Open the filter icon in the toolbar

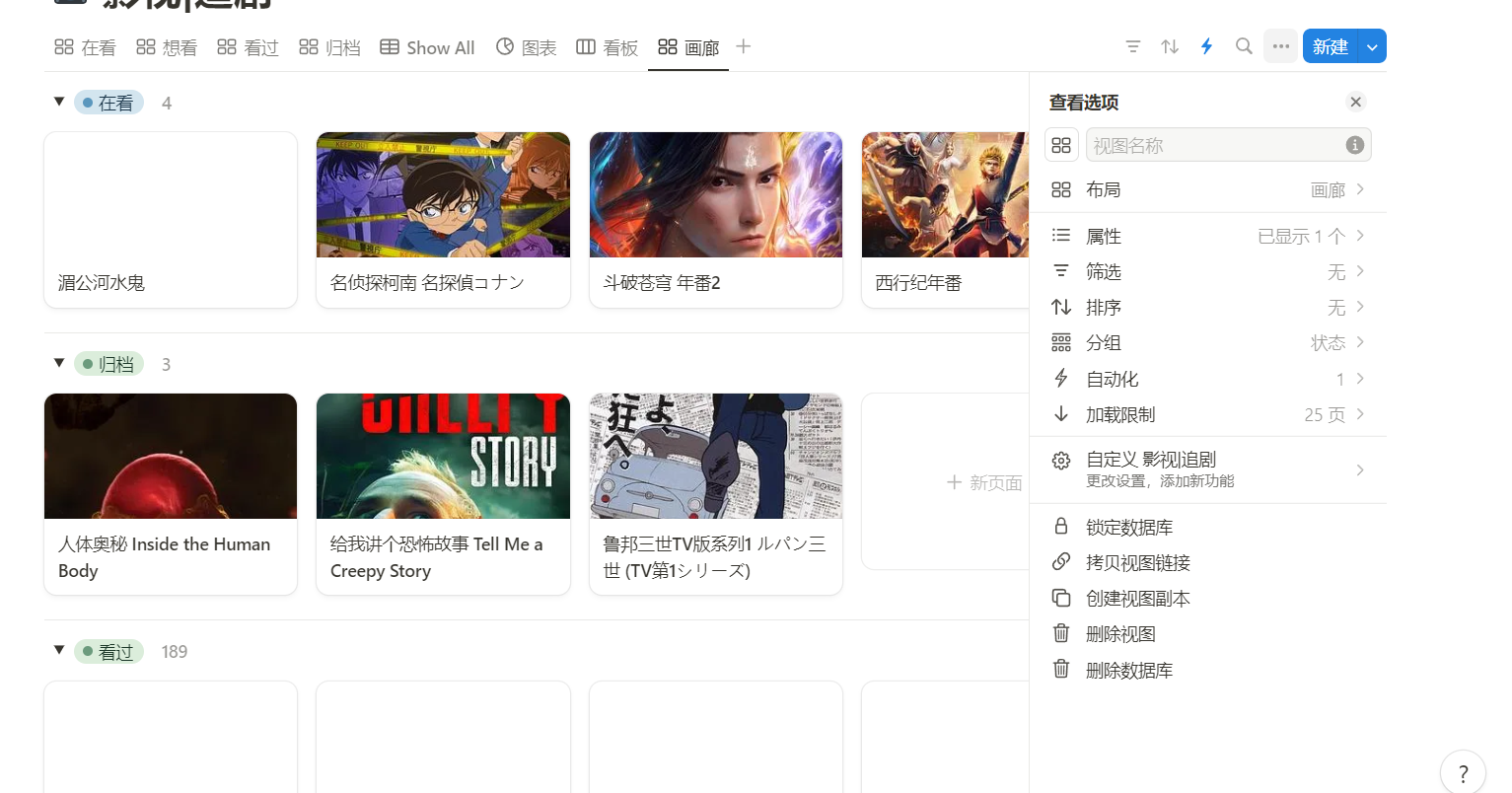(1133, 46)
